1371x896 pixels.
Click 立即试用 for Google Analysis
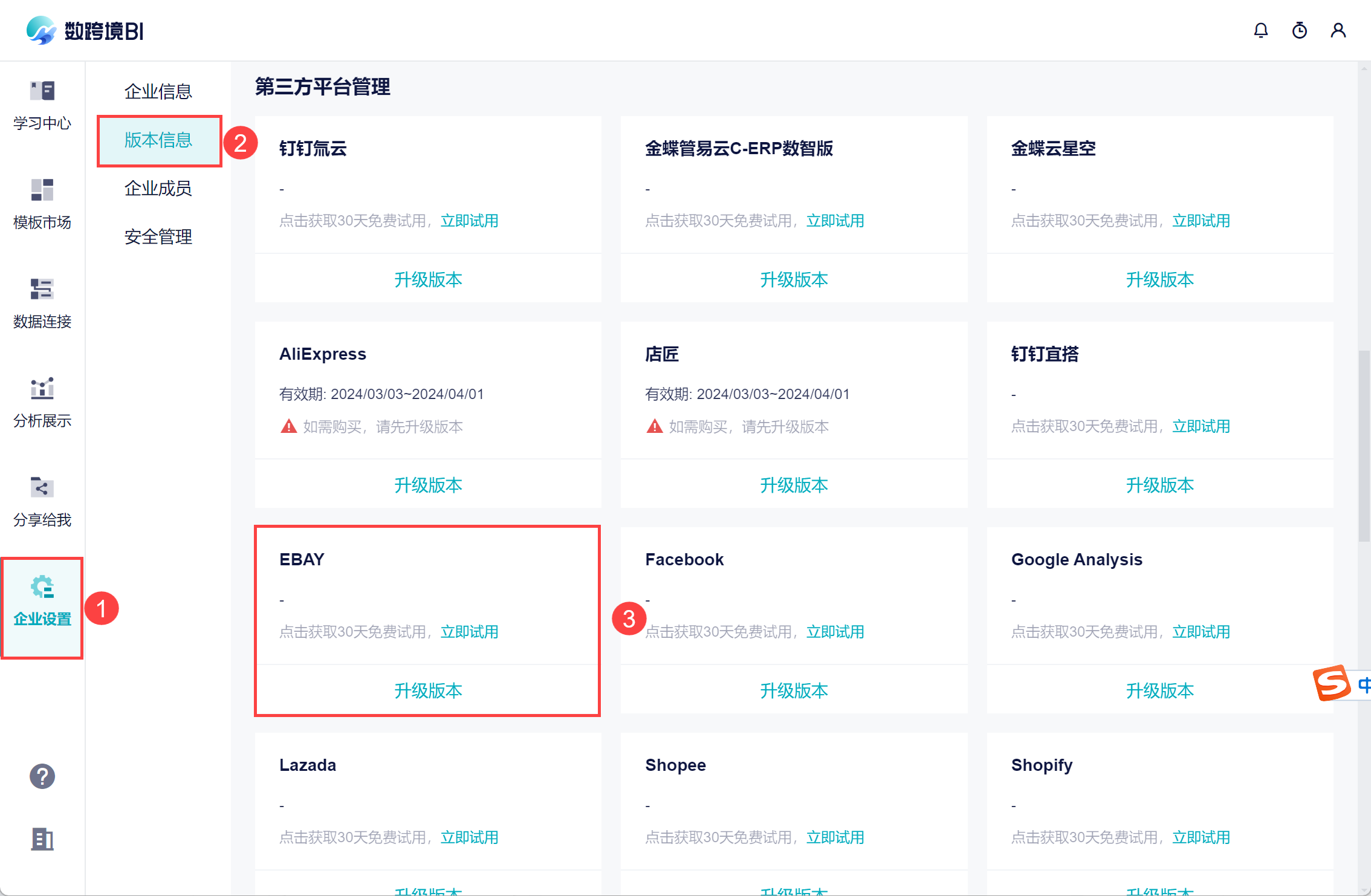tap(1201, 632)
